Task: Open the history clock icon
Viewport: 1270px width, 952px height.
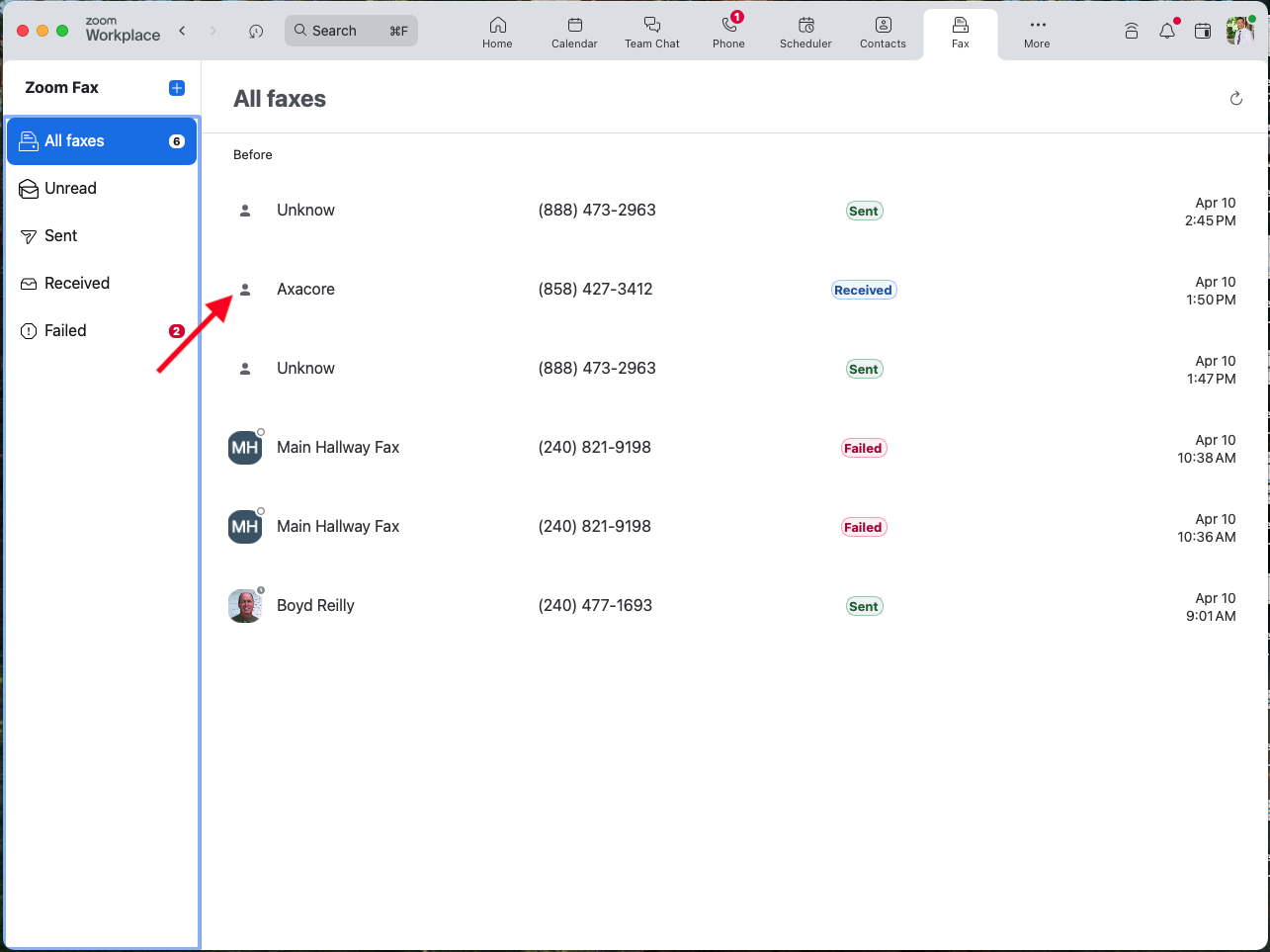Action: 256,31
